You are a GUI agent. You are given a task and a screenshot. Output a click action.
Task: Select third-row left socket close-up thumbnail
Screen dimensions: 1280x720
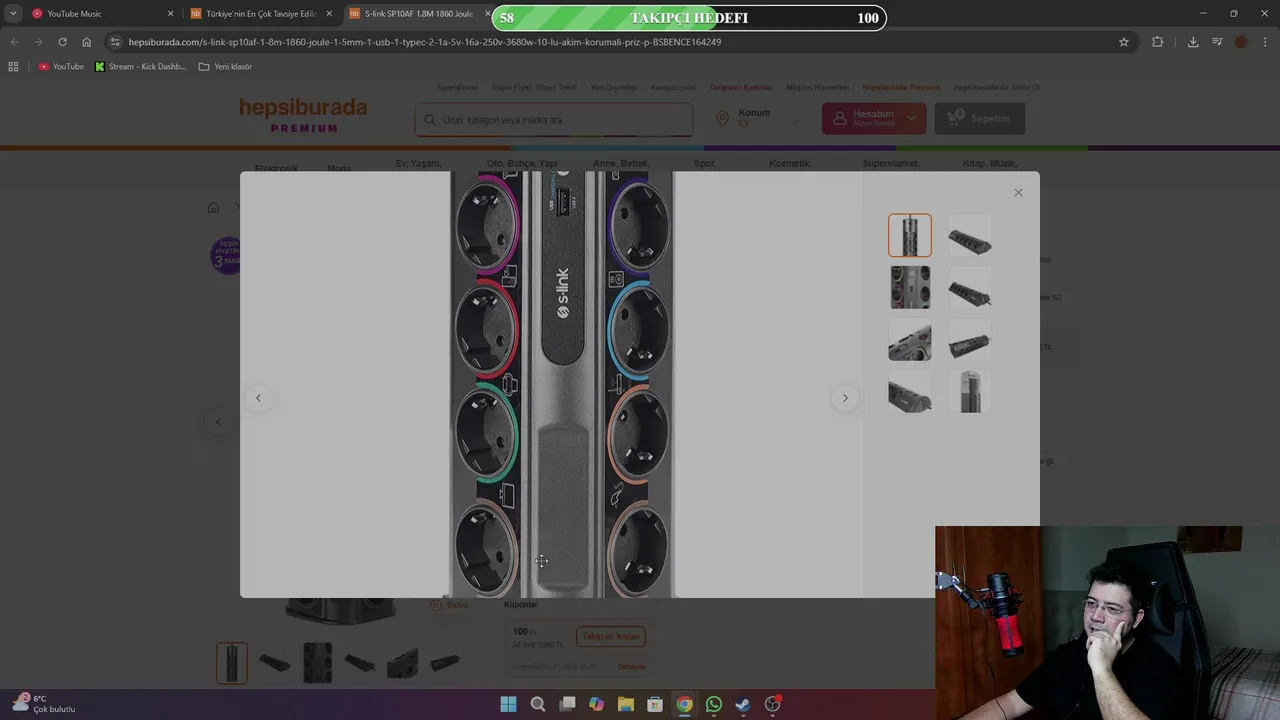tap(910, 340)
